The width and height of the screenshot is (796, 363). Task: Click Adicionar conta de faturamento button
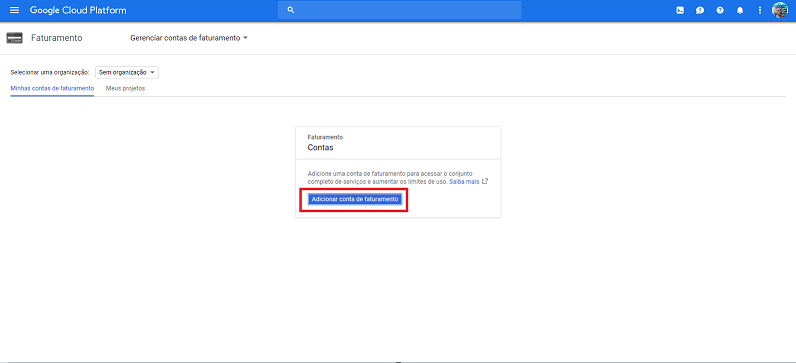point(355,200)
